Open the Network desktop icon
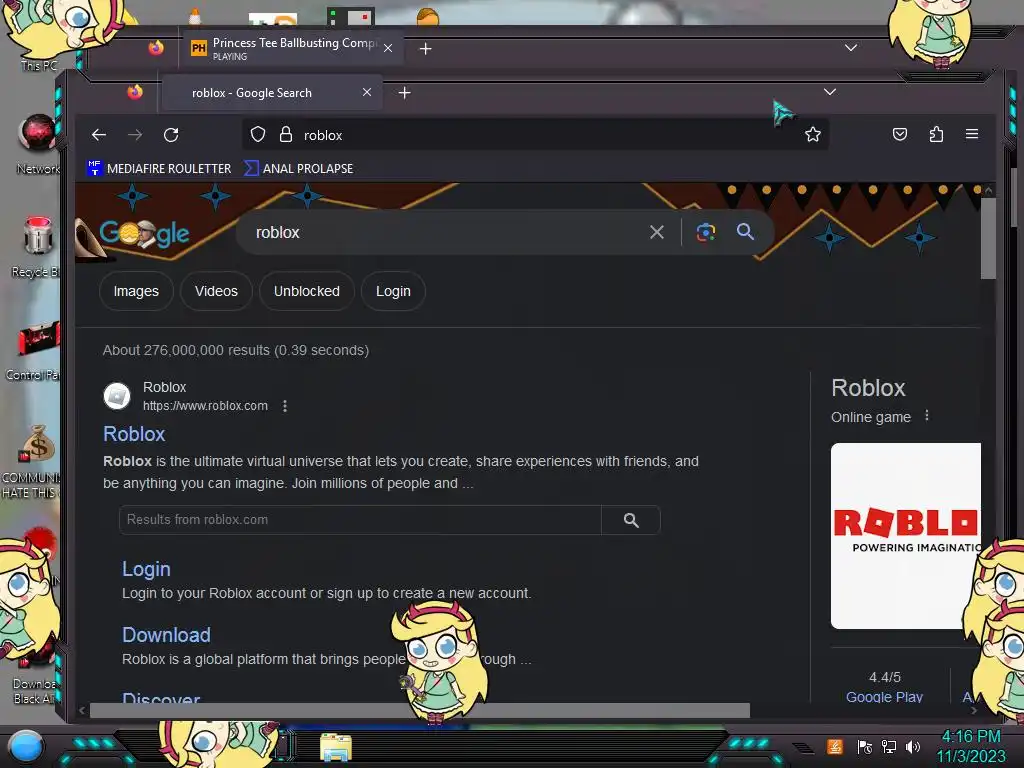 click(x=37, y=145)
